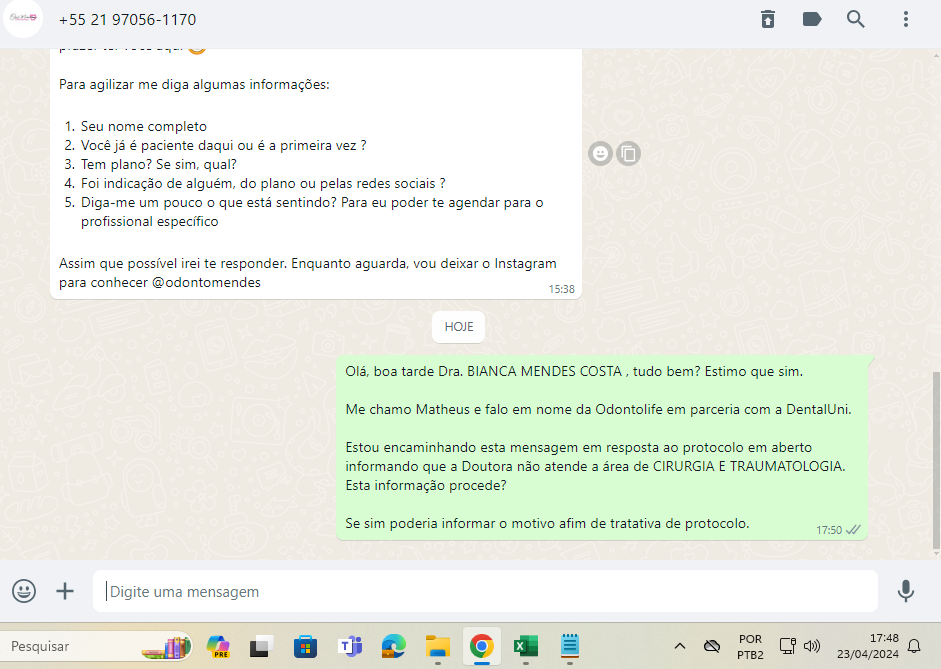The width and height of the screenshot is (941, 669).
Task: Search within conversation using the magnifier icon
Action: pos(856,19)
